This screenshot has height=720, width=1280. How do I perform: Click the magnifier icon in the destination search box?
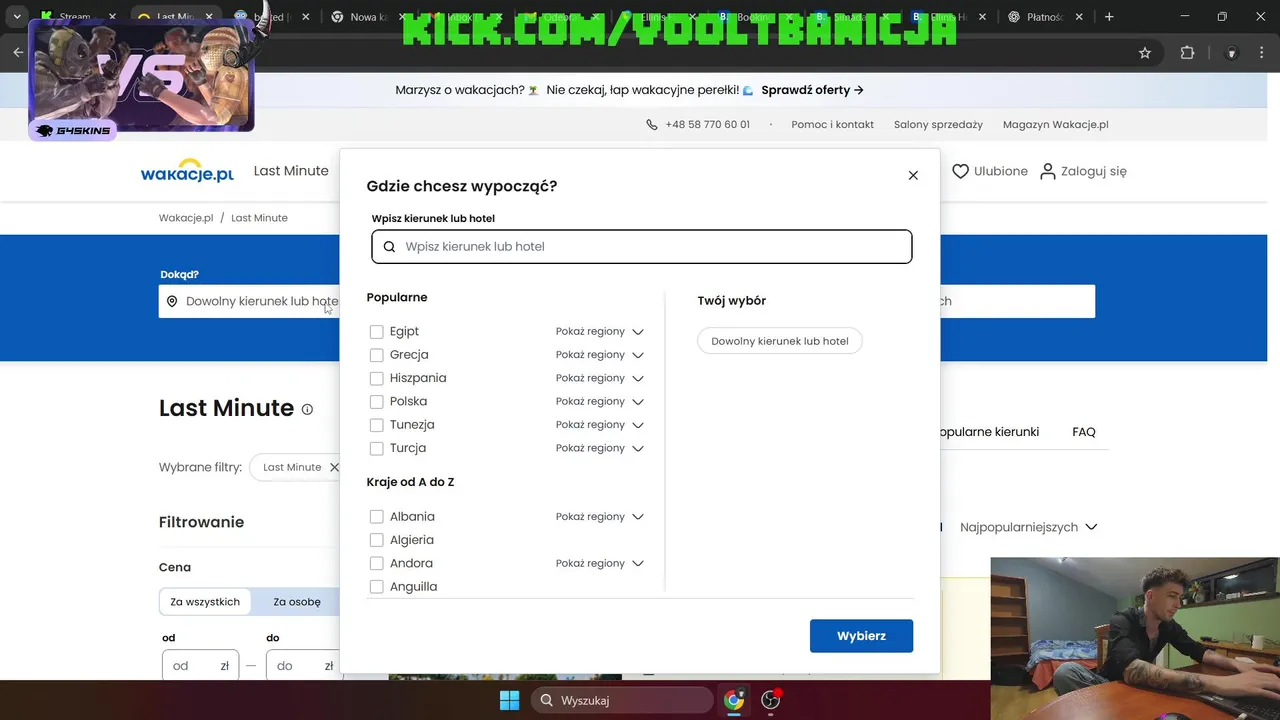[x=390, y=247]
